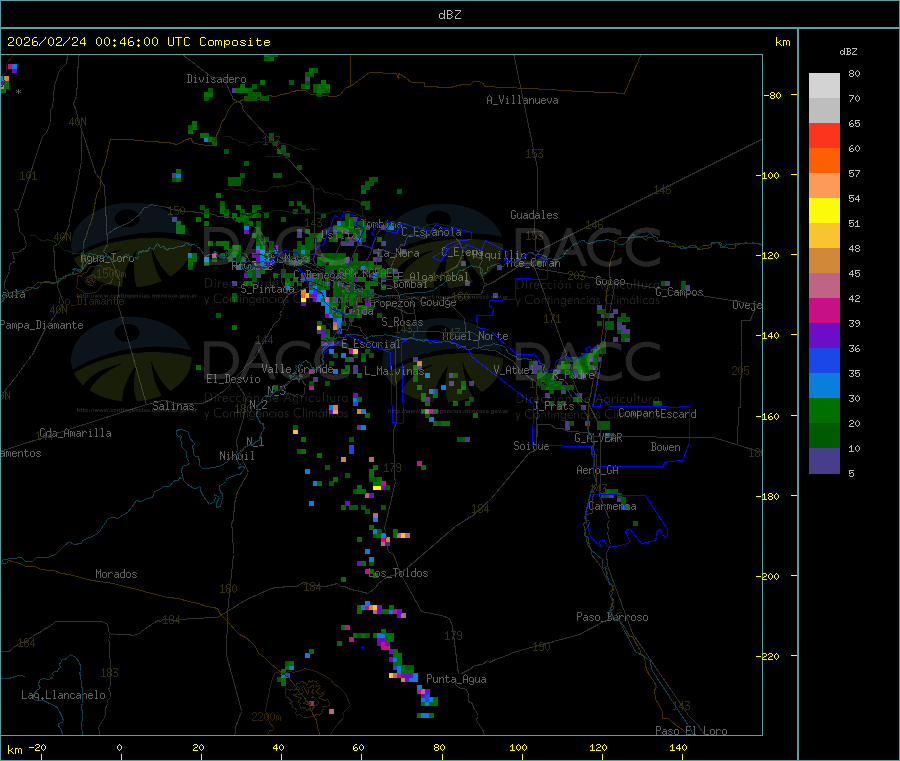The width and height of the screenshot is (900, 761).
Task: Click the Los_Toldos label
Action: pyautogui.click(x=398, y=573)
